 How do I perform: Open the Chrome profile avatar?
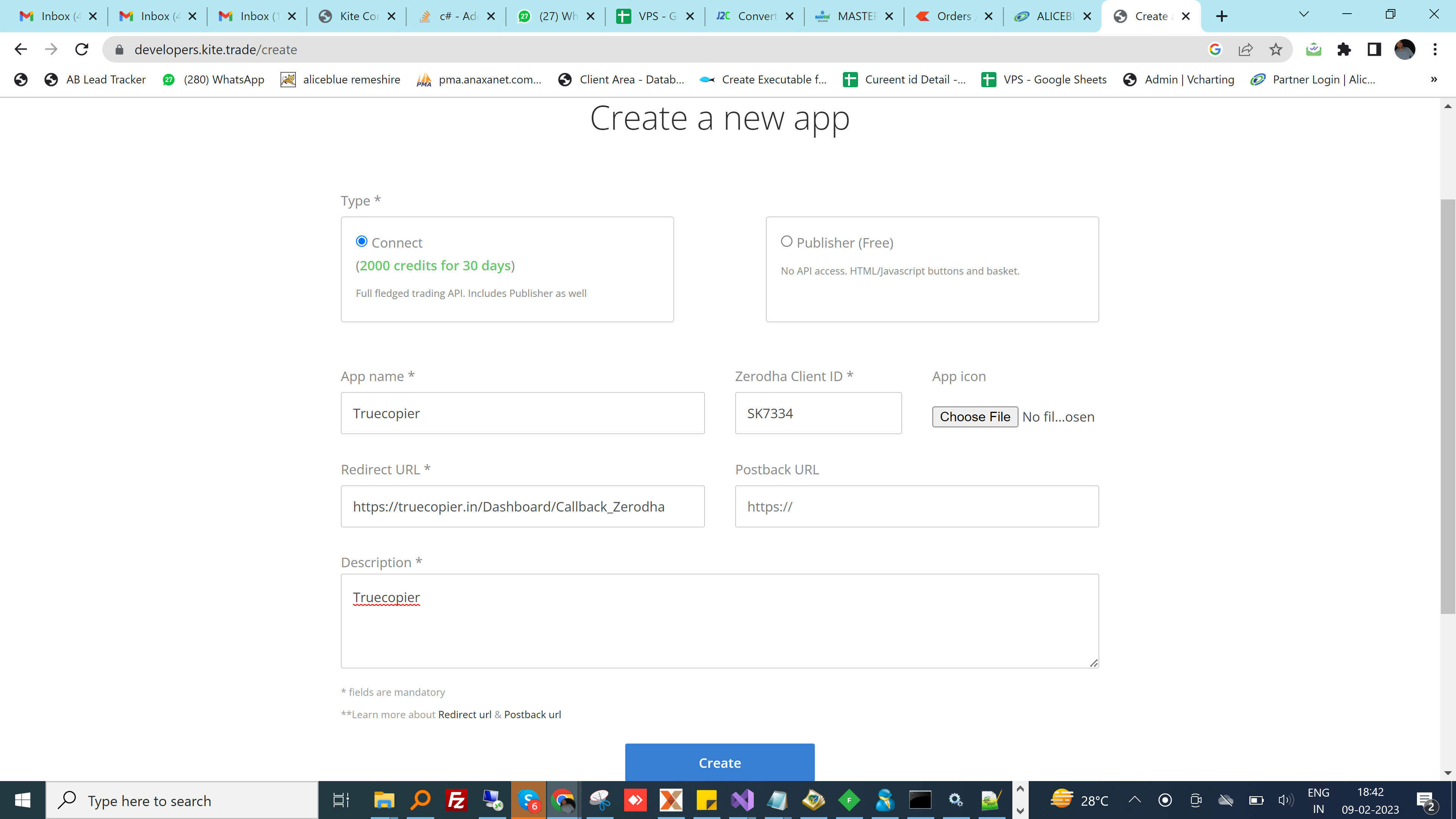[1404, 50]
